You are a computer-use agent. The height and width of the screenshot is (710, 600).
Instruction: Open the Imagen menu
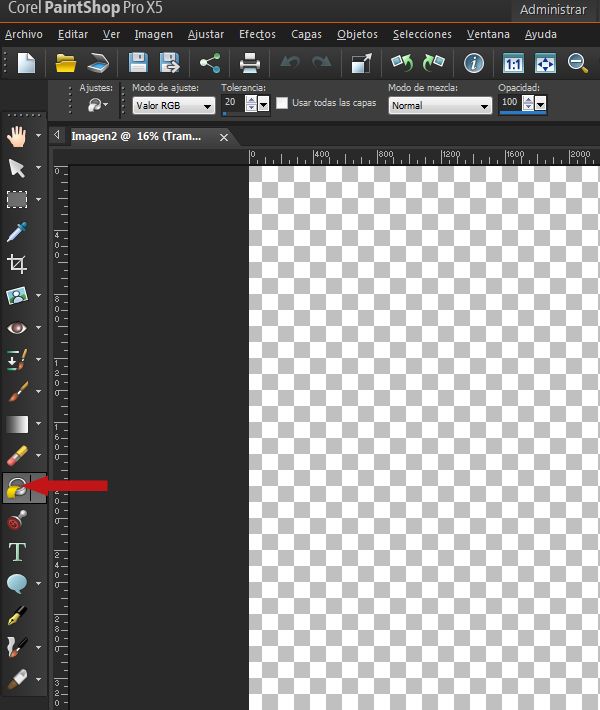[154, 34]
